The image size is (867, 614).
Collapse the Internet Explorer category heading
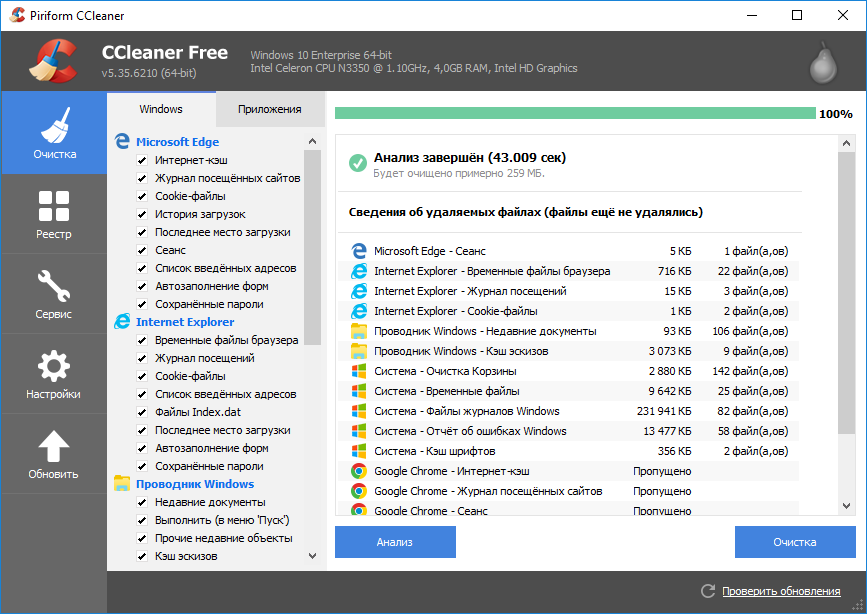click(185, 321)
